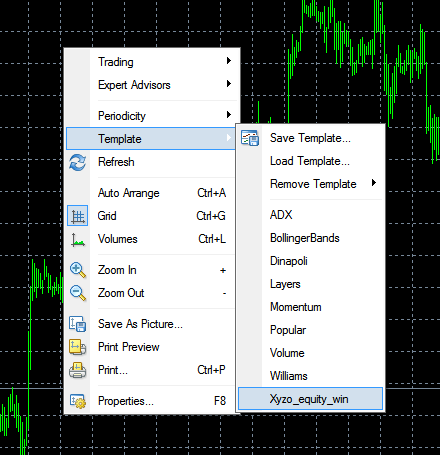The width and height of the screenshot is (440, 455).
Task: Click the Zoom Out magnifier icon
Action: (78, 293)
